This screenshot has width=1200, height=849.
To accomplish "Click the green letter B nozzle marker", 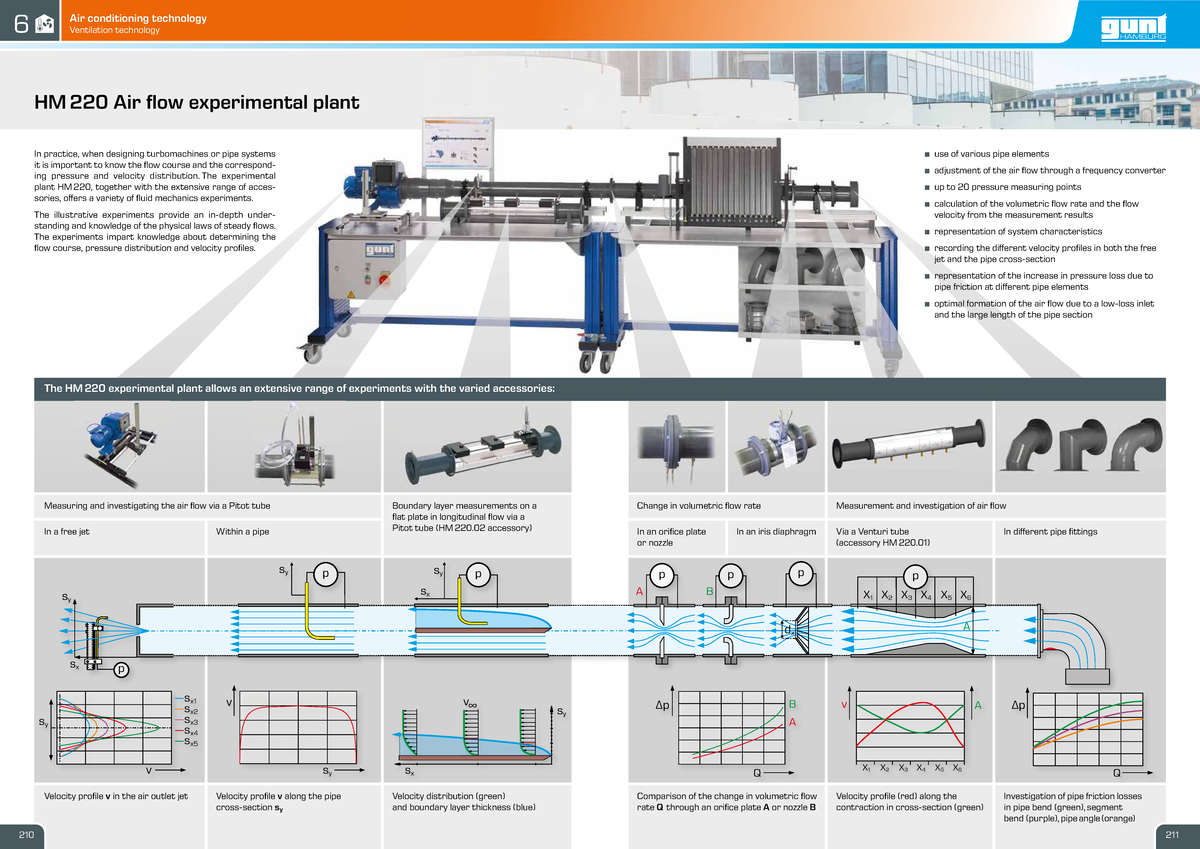I will [x=709, y=591].
